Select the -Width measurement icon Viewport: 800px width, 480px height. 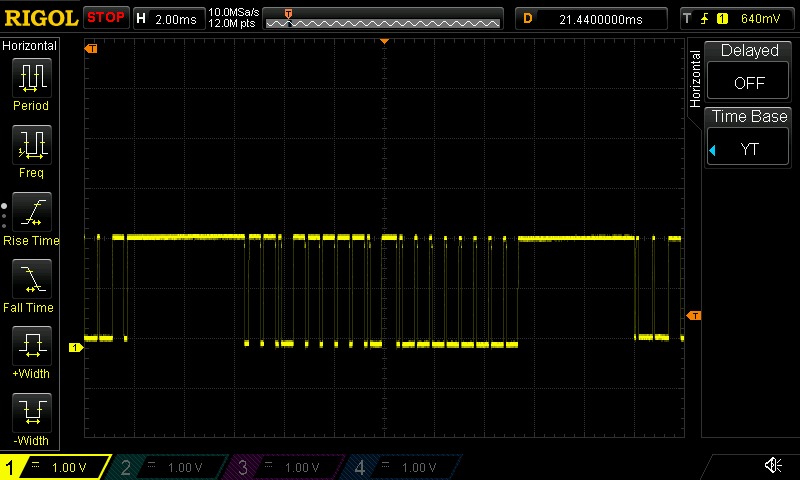coord(30,413)
